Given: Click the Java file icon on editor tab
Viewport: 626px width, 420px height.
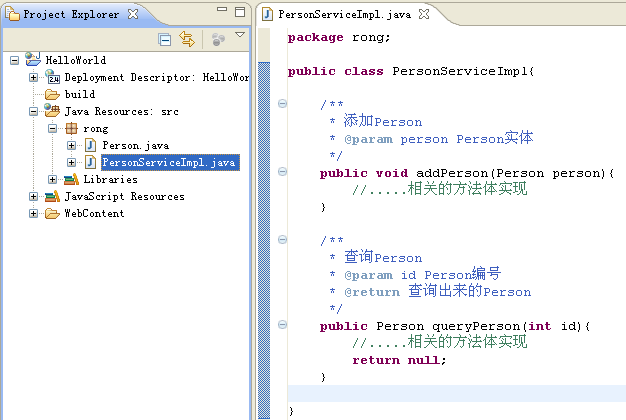Looking at the screenshot, I should tap(267, 14).
